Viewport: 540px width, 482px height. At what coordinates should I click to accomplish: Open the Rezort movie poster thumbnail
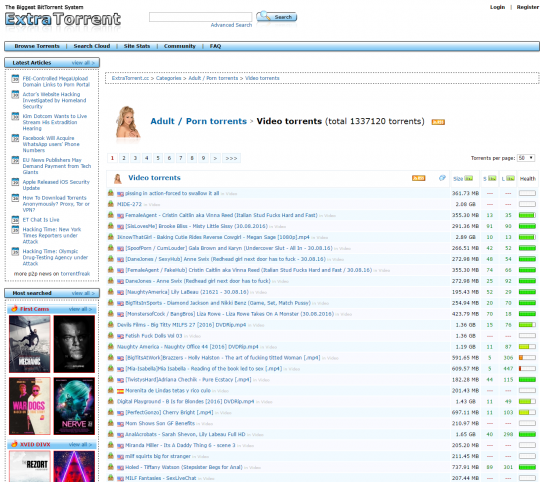30,467
